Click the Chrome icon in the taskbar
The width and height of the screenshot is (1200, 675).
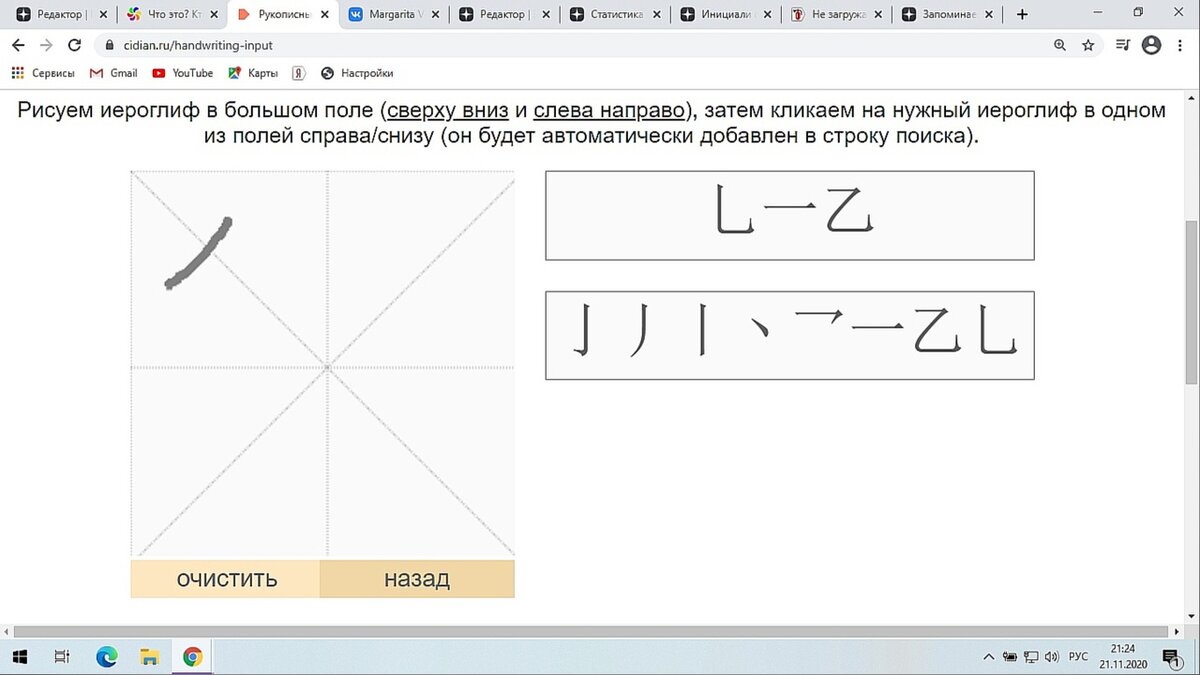pyautogui.click(x=193, y=656)
